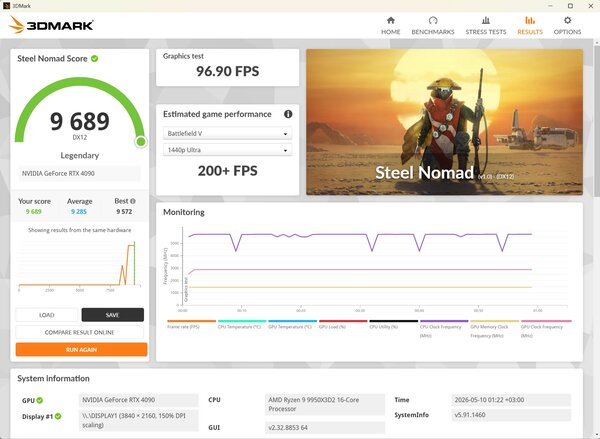Image resolution: width=600 pixels, height=439 pixels.
Task: Click the orange RUN AGAIN button
Action: tap(82, 349)
